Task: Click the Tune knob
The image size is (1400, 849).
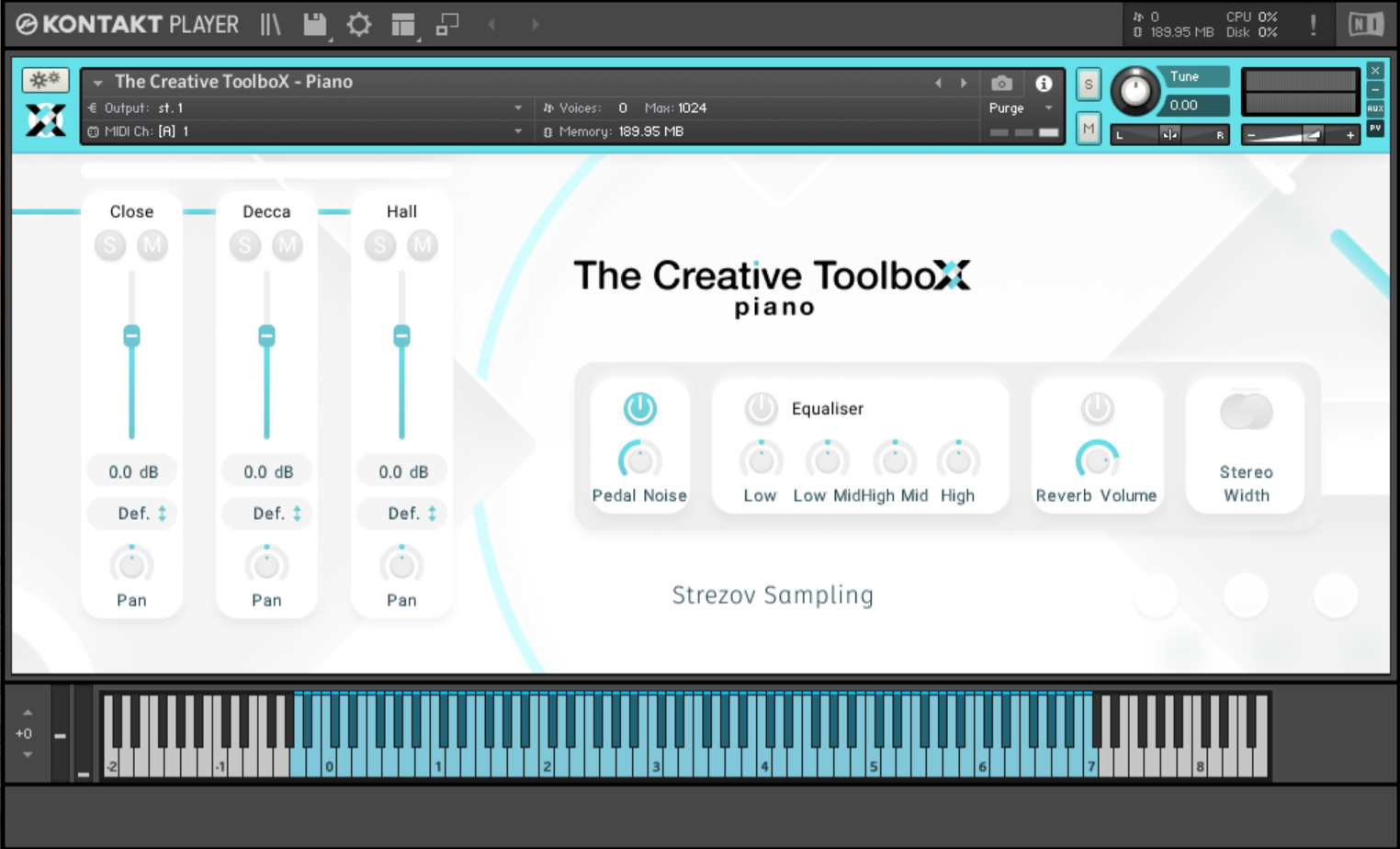Action: pyautogui.click(x=1135, y=91)
